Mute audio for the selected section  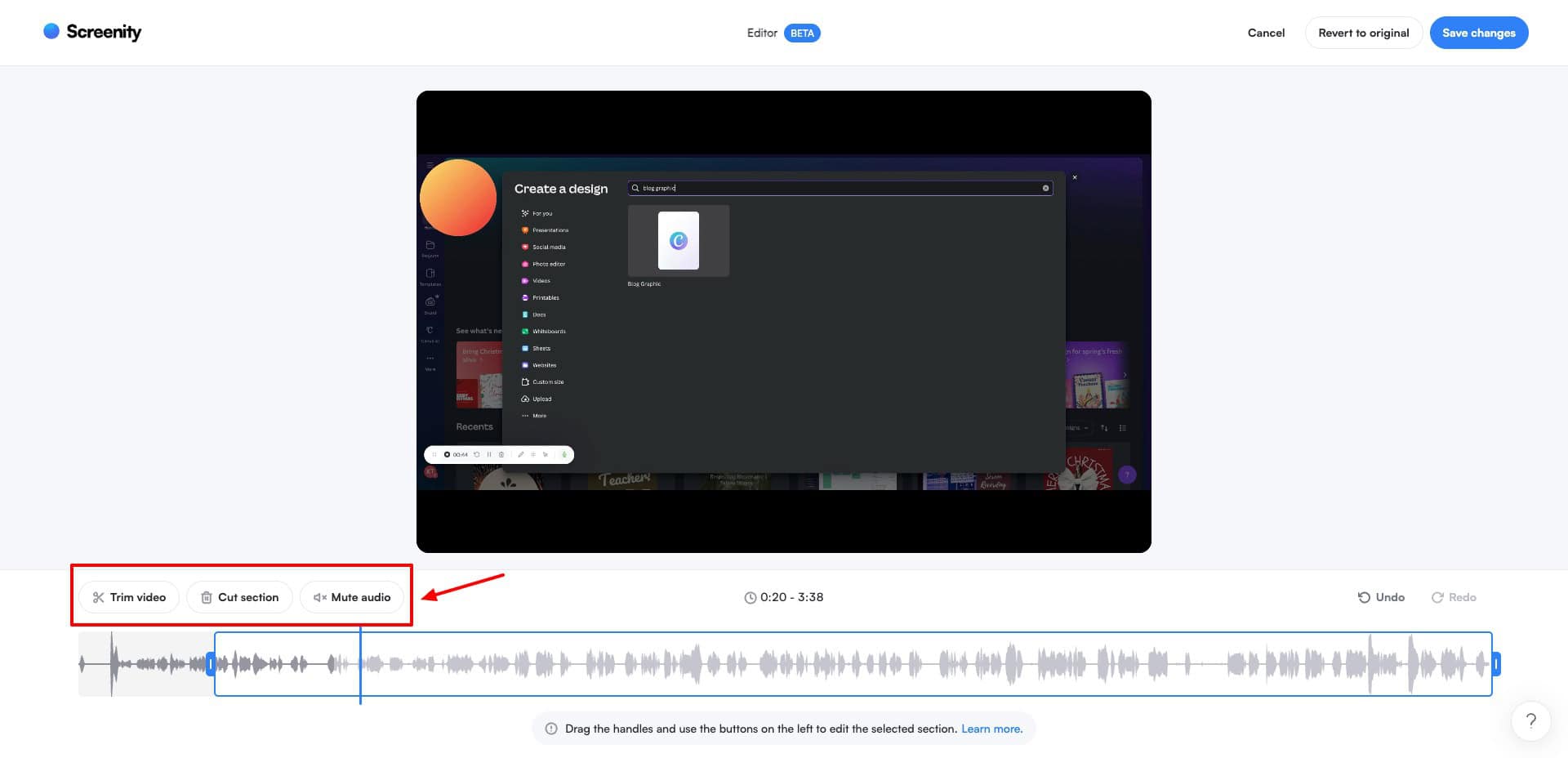click(352, 598)
